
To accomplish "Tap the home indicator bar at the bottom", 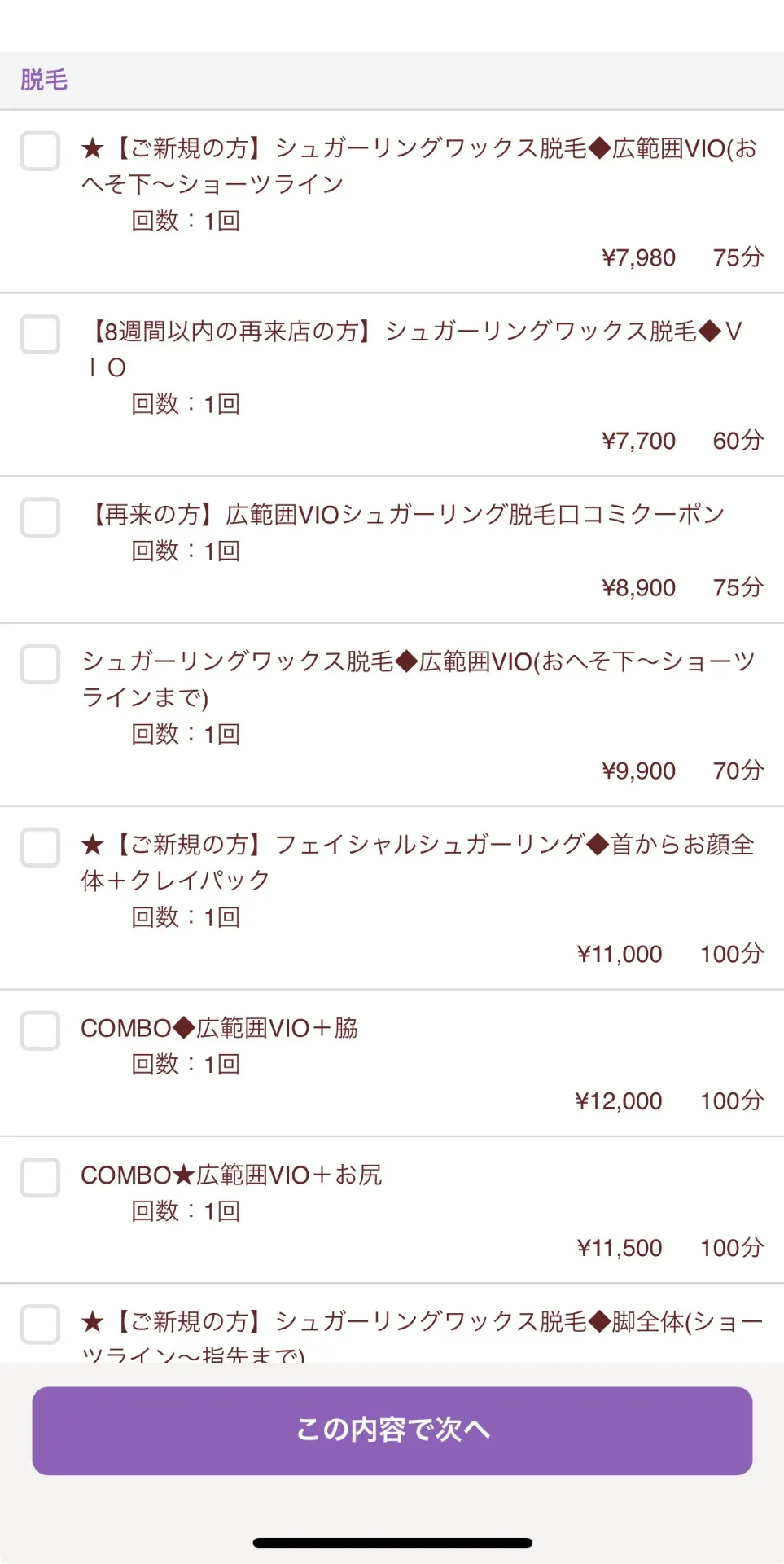I will [x=392, y=1543].
